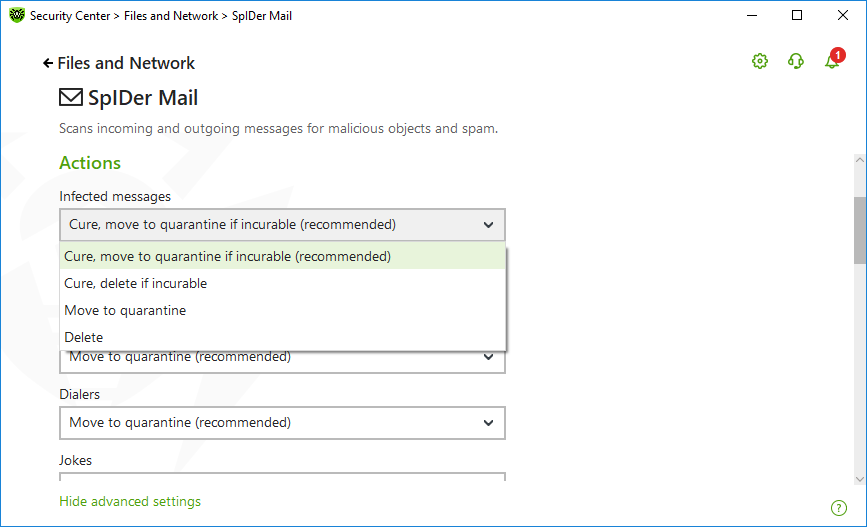Viewport: 867px width, 527px height.
Task: Click 'Hide advanced settings' link
Action: coord(130,502)
